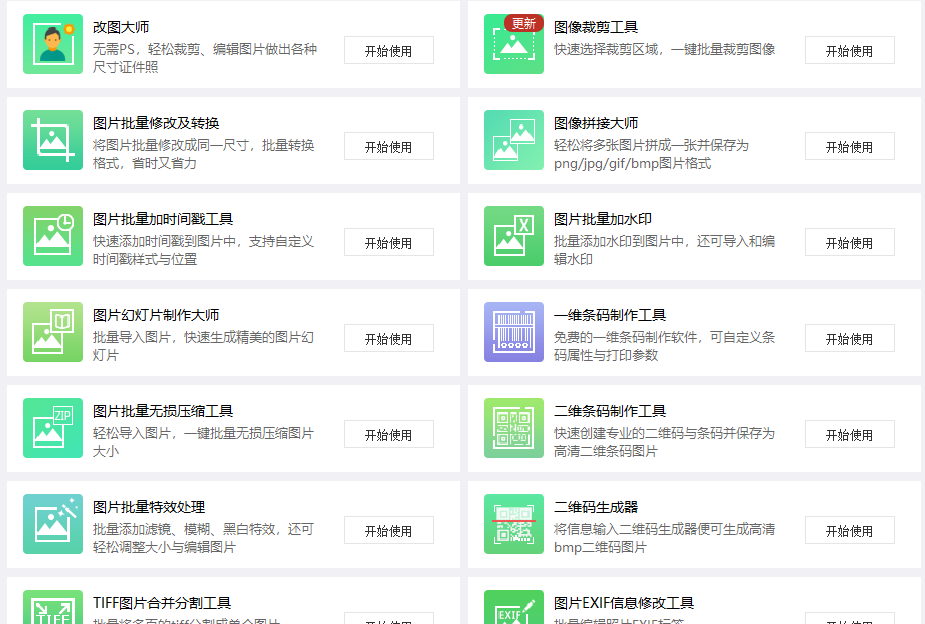This screenshot has width=925, height=624.
Task: Select the 图片幻灯片制作大师 title
Action: pos(156,316)
